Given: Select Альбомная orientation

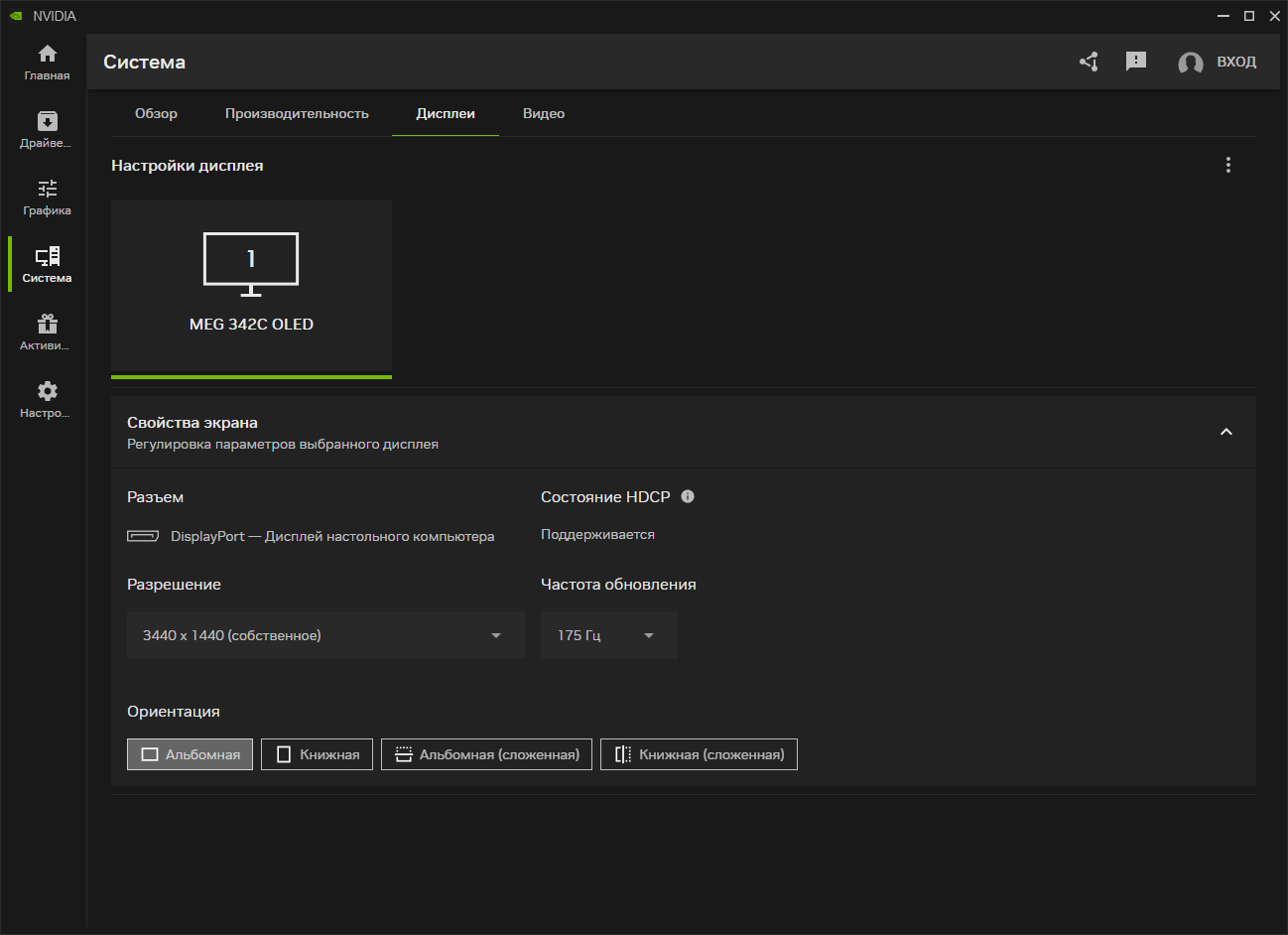Looking at the screenshot, I should 191,754.
